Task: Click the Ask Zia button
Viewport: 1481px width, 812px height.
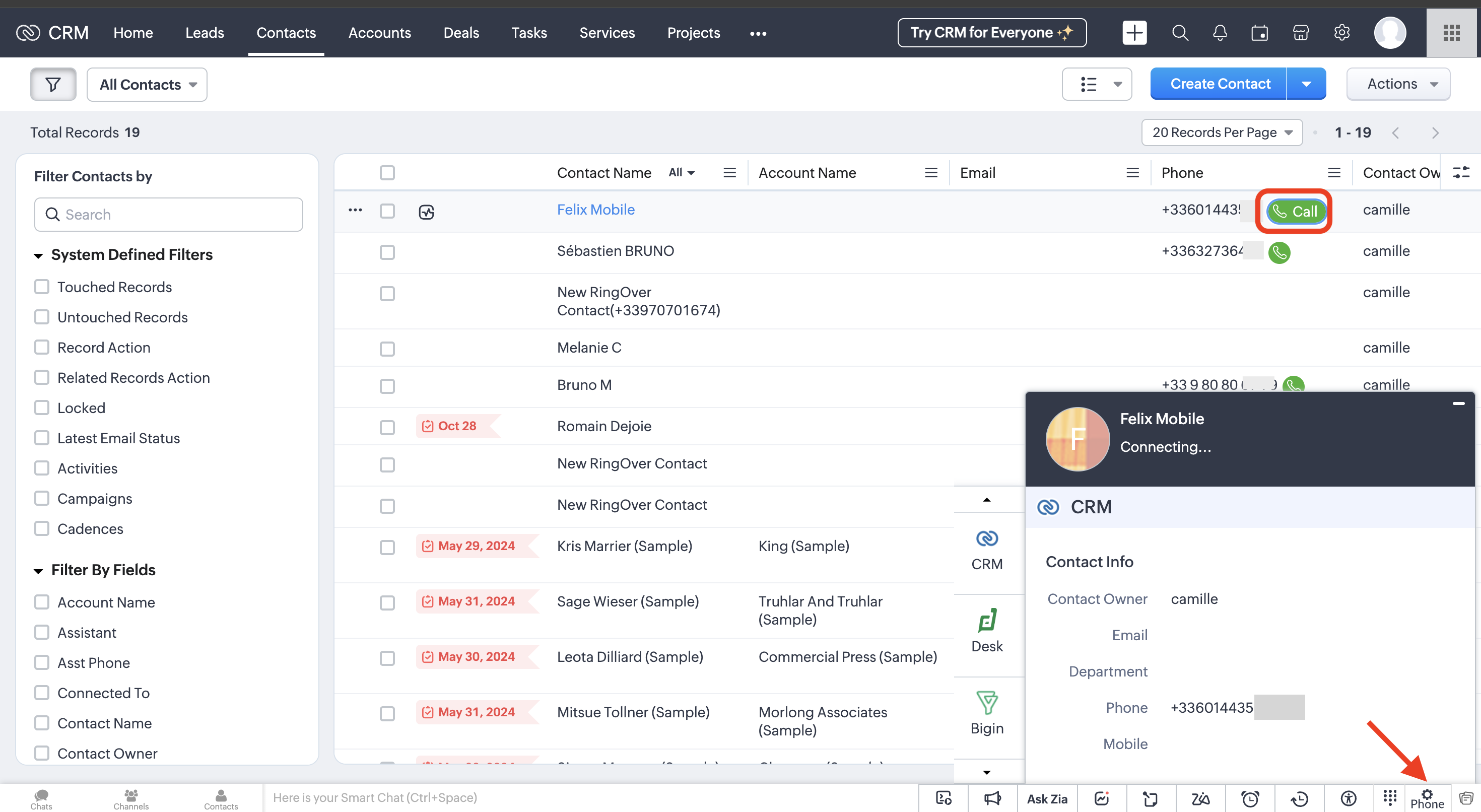Action: tap(1047, 799)
